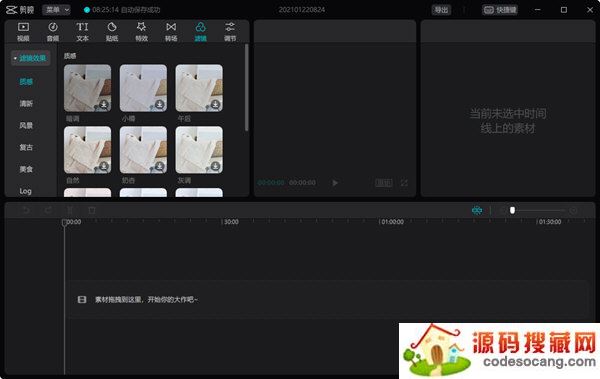Collapse the 滤镜效果 category group
Screen dimensions: 600x379
coord(31,58)
